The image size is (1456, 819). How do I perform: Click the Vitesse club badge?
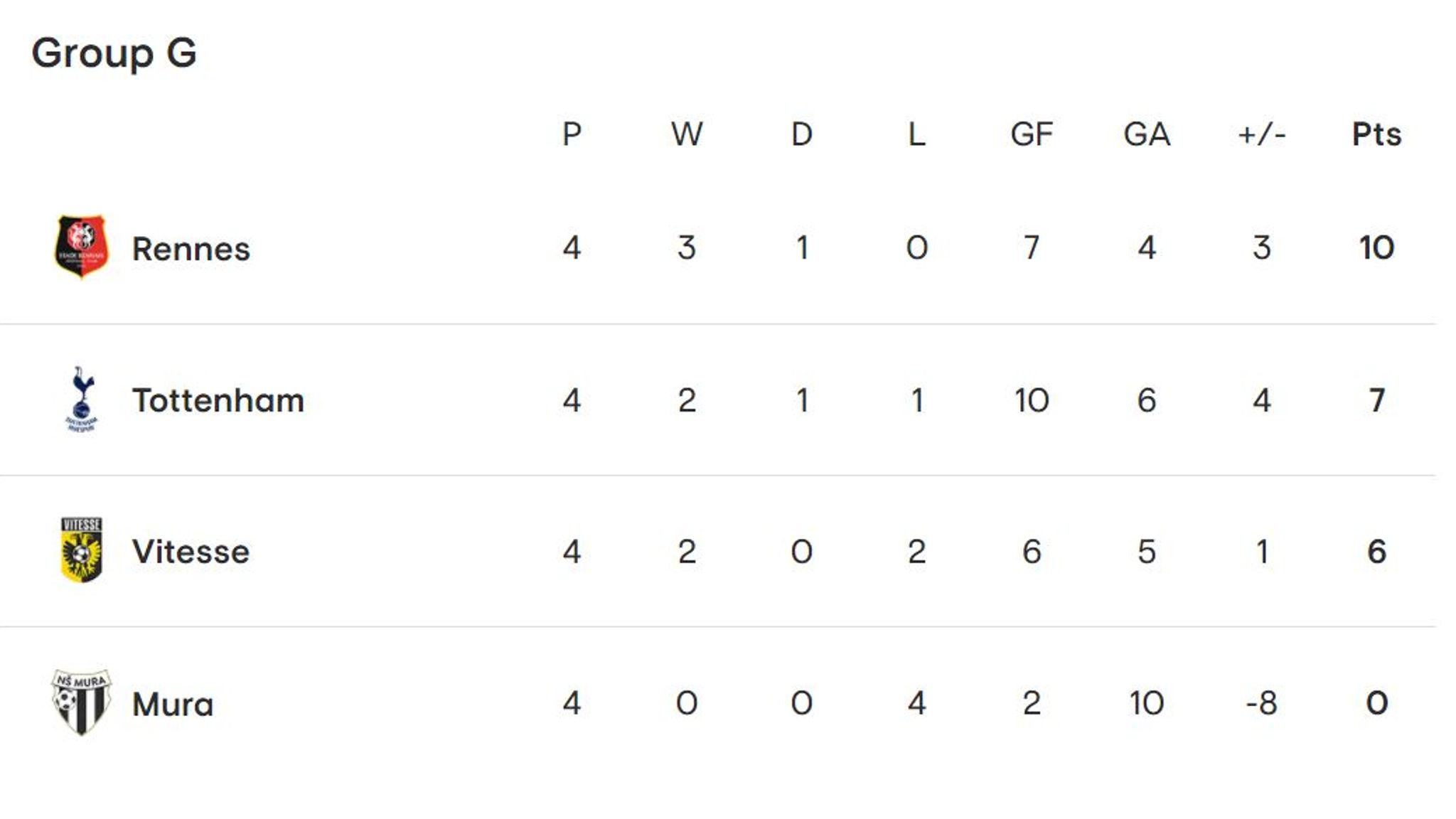(81, 551)
